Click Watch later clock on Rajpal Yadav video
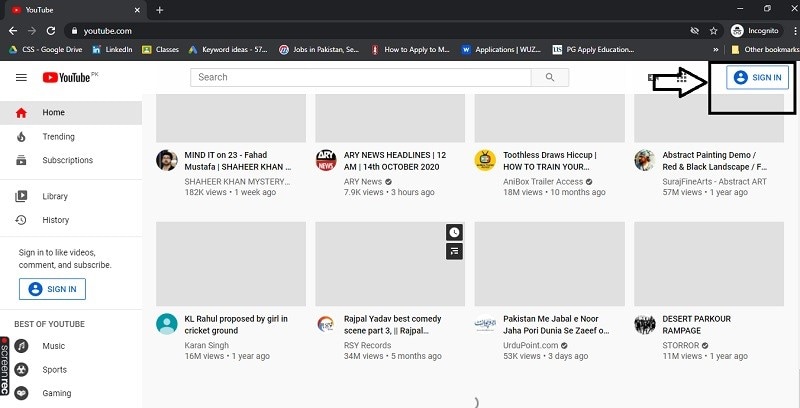Screen dimensions: 800x408 tap(454, 233)
